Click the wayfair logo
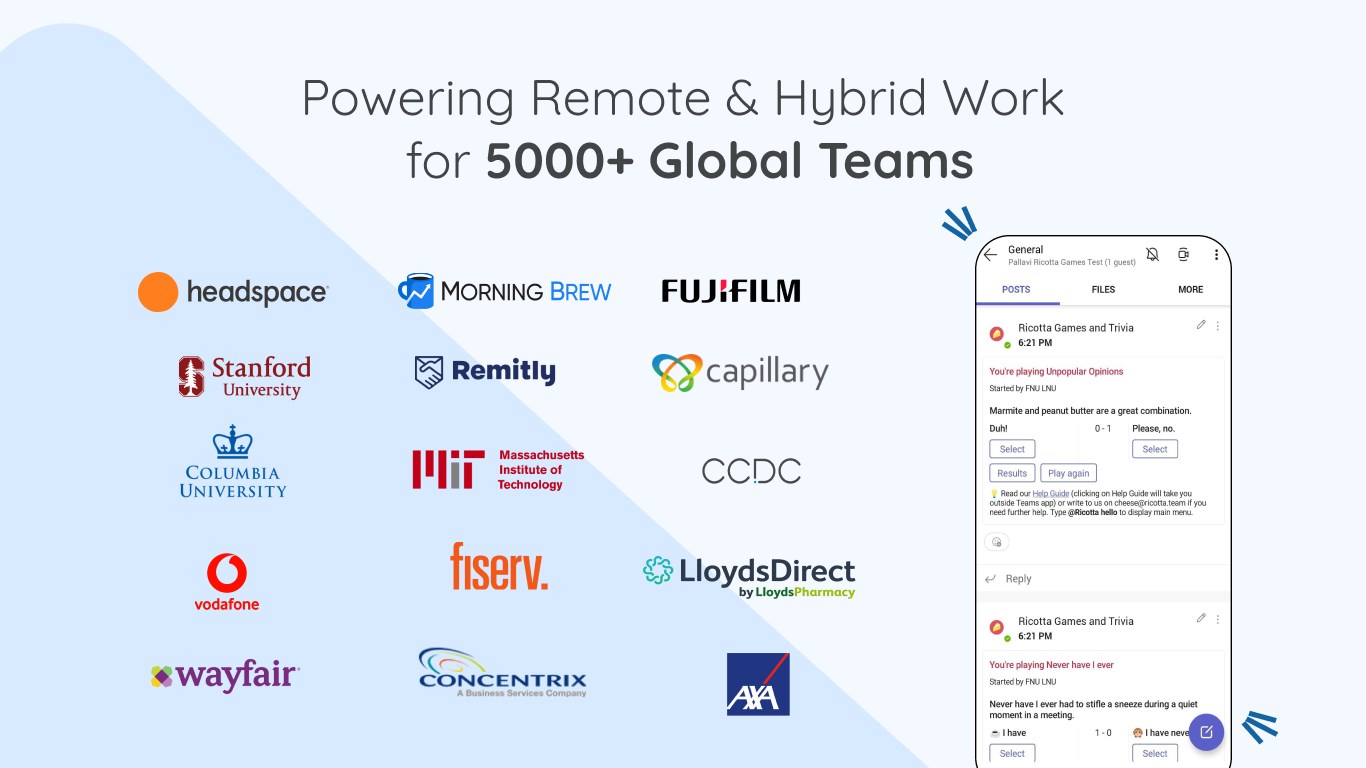This screenshot has width=1366, height=768. (x=225, y=676)
